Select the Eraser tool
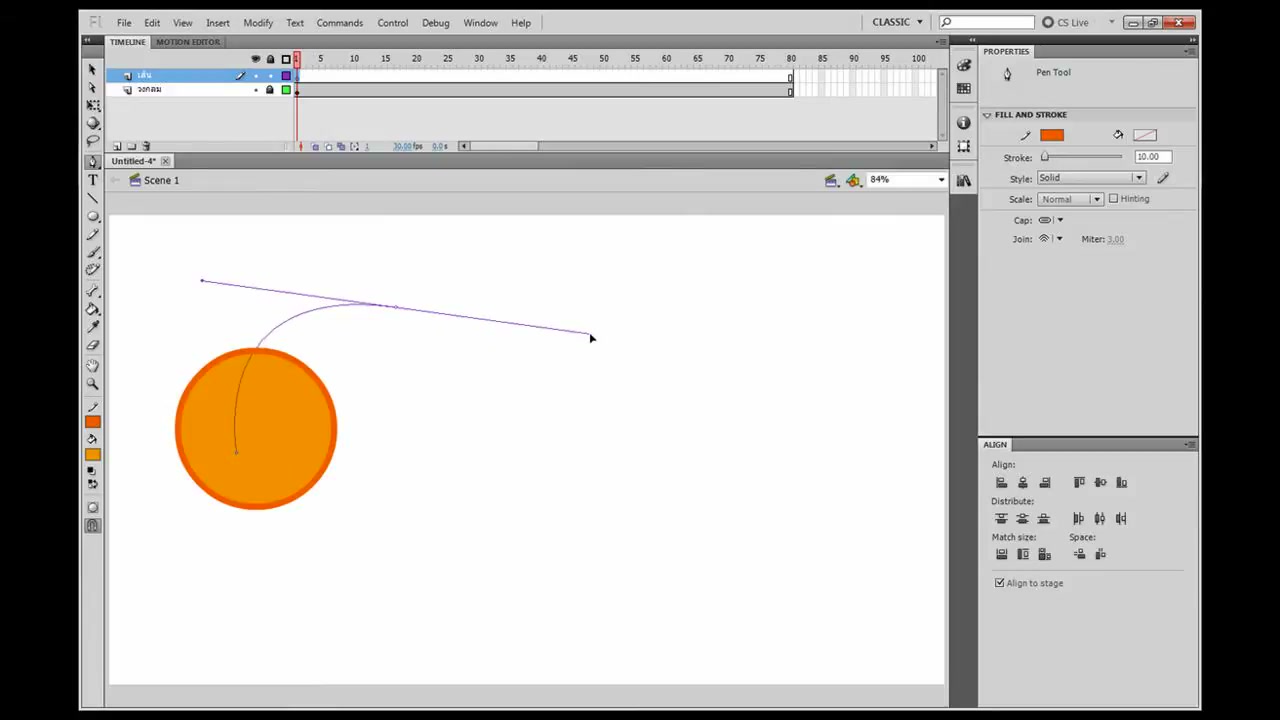The width and height of the screenshot is (1280, 720). pyautogui.click(x=92, y=345)
